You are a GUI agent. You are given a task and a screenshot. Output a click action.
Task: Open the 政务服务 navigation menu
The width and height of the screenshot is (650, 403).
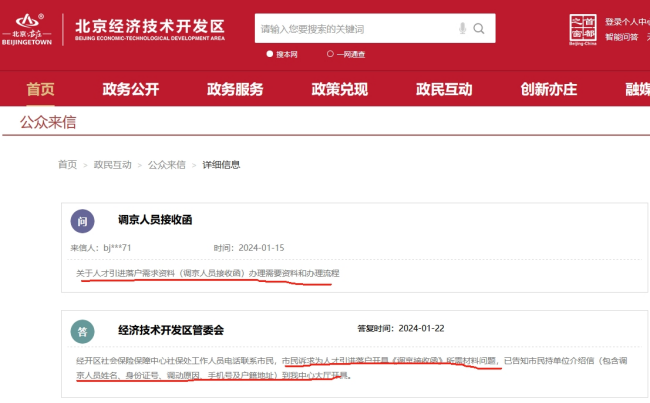tap(235, 89)
